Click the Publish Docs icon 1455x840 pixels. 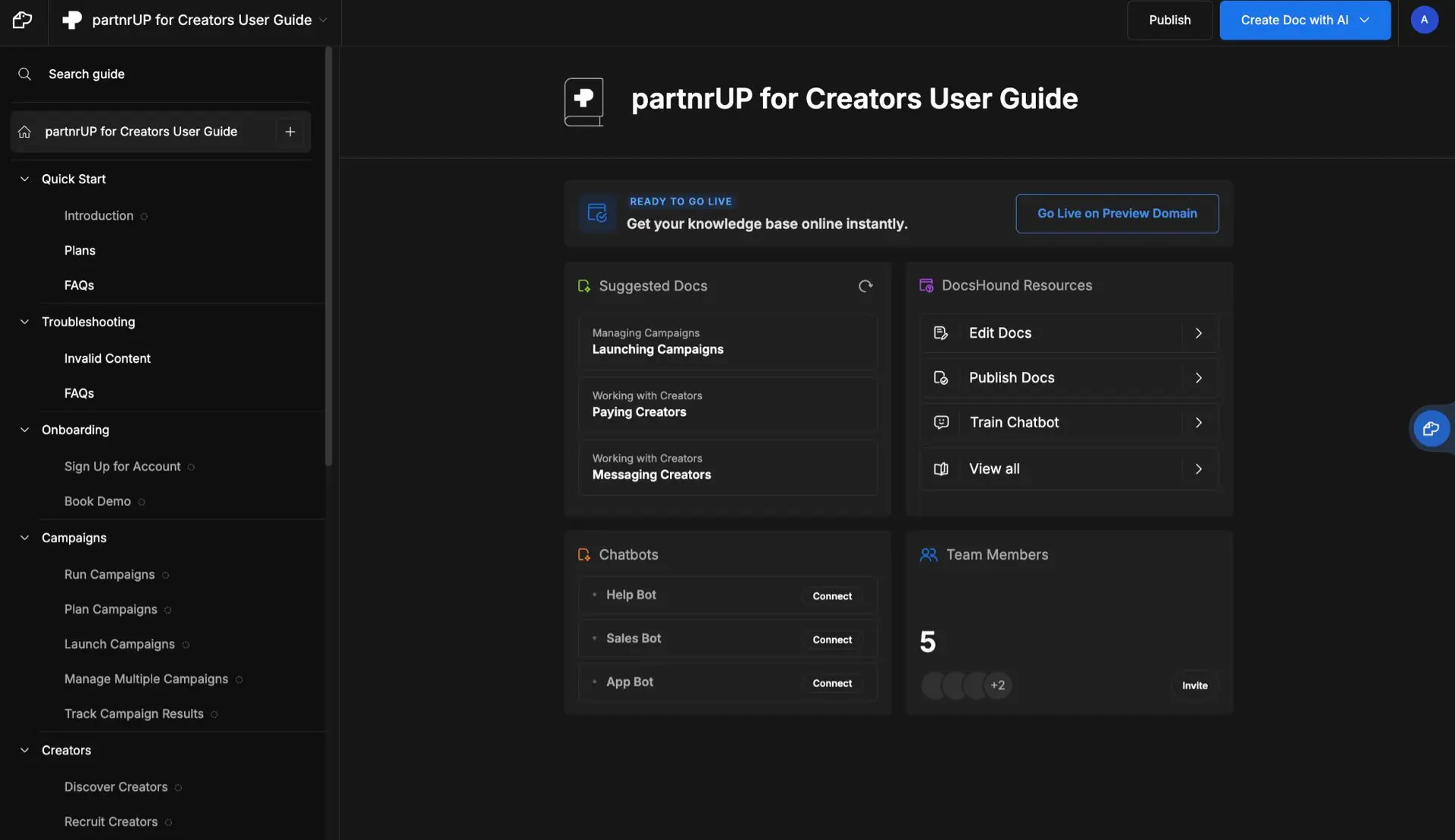point(940,378)
